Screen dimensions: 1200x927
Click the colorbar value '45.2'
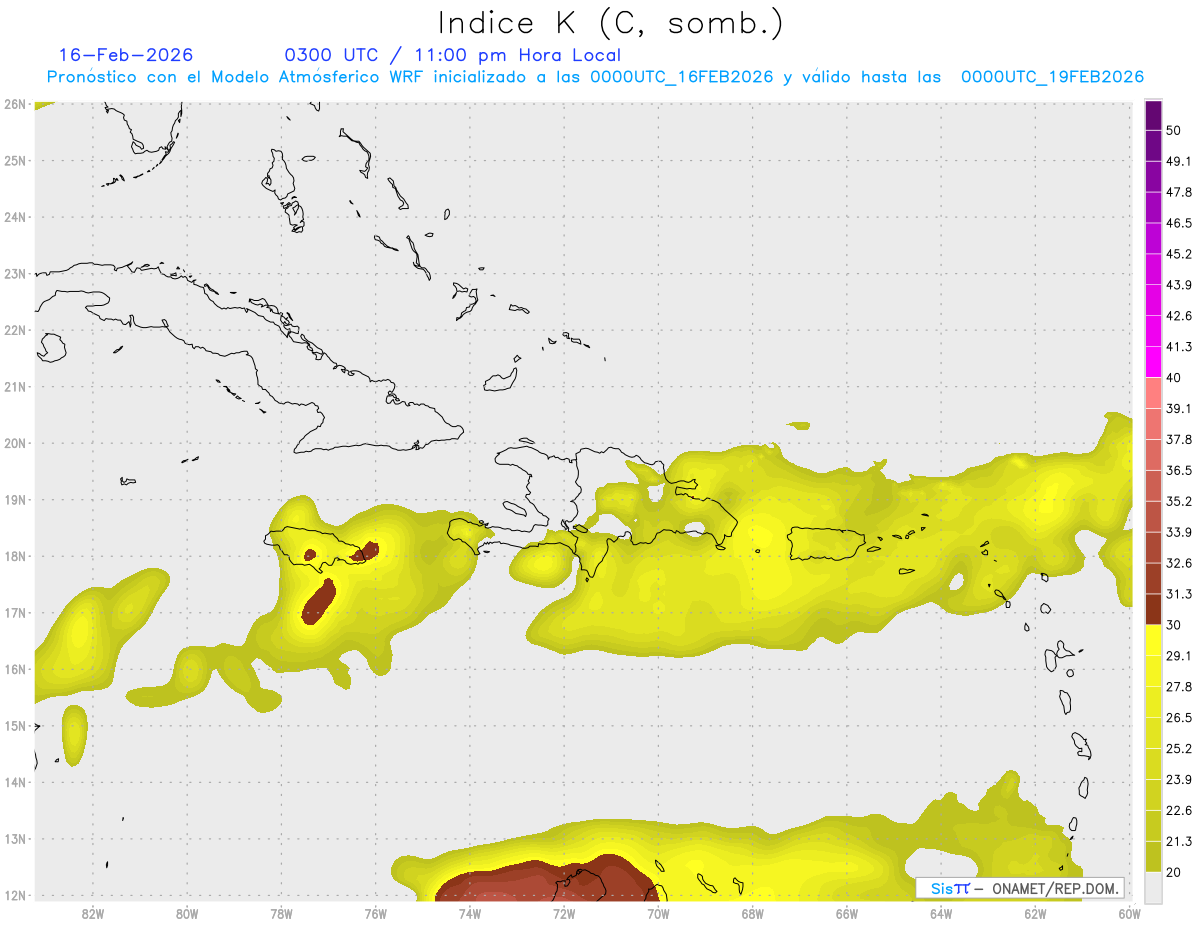pos(1177,254)
